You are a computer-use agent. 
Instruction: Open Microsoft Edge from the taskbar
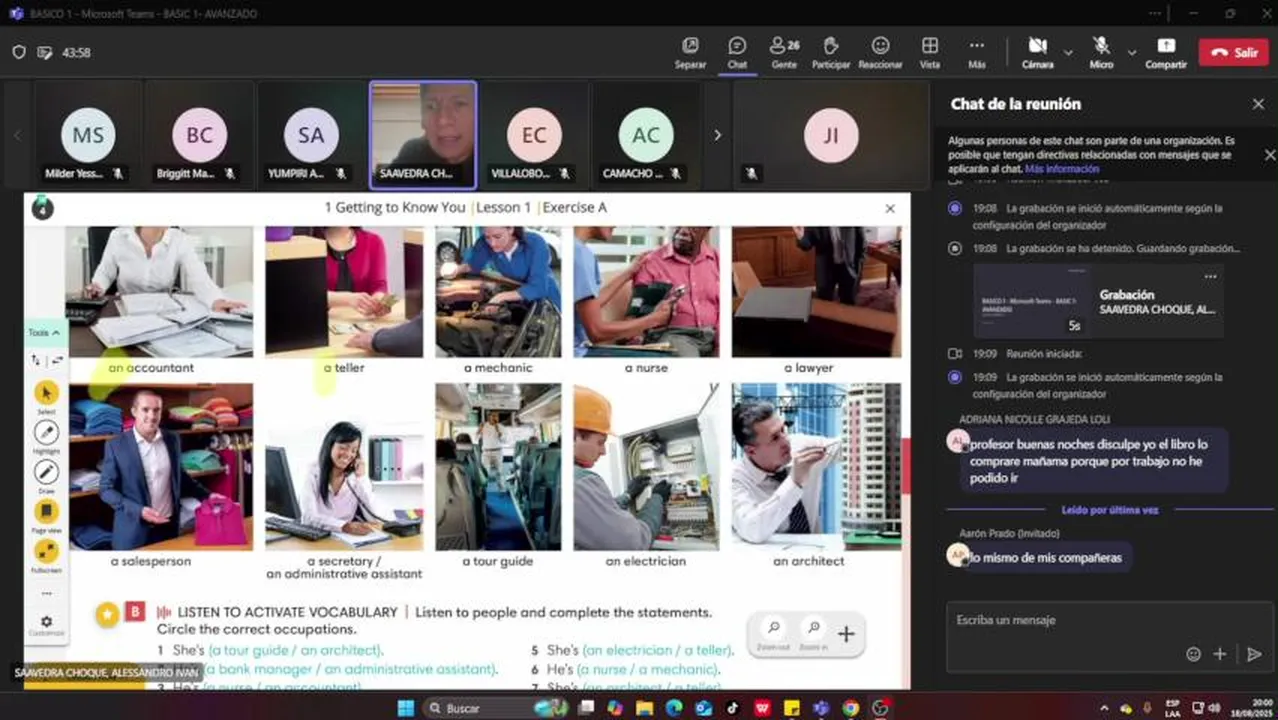point(673,708)
